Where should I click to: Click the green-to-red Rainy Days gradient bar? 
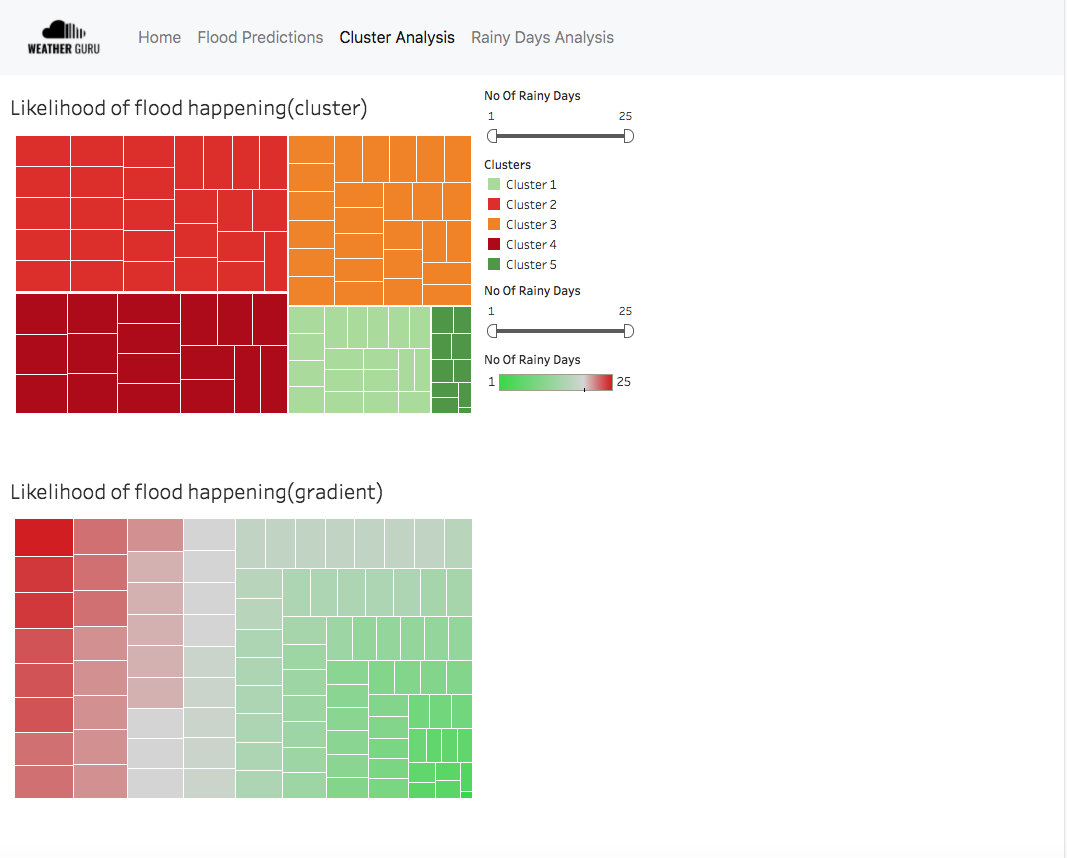click(555, 382)
